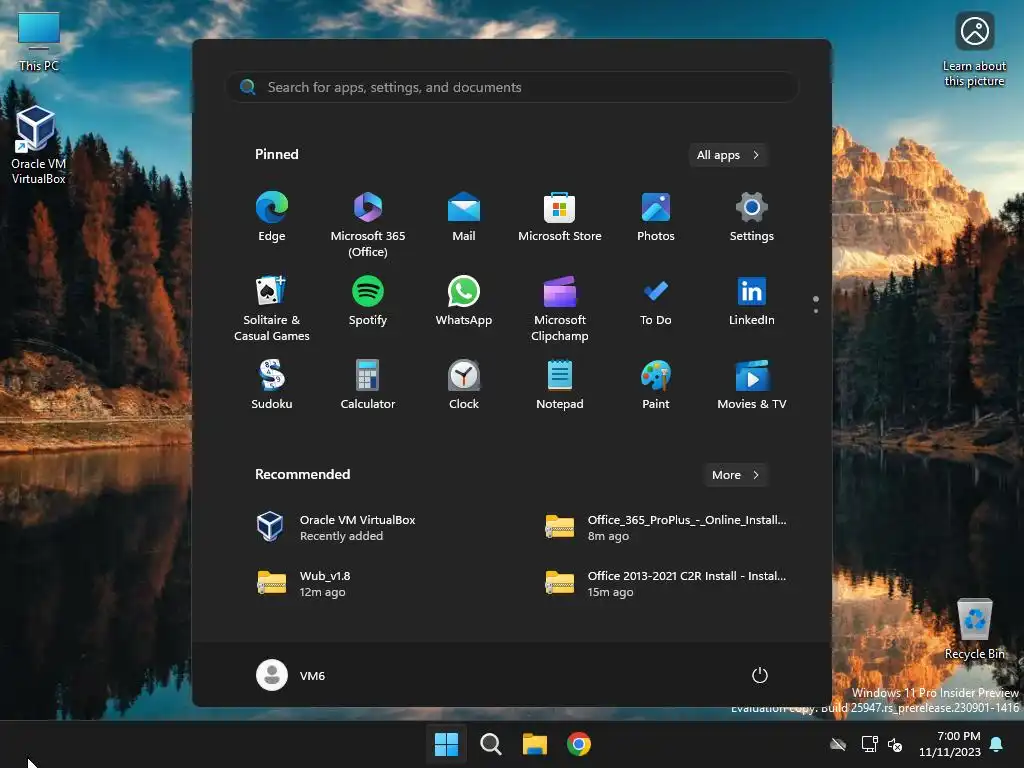Start Solitaire & Casual Games
Viewport: 1024px width, 768px height.
[272, 308]
